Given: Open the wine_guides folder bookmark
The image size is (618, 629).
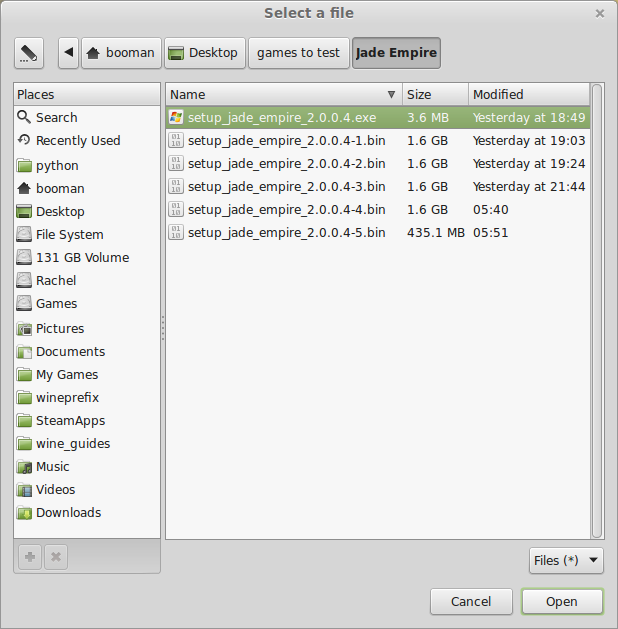Looking at the screenshot, I should (x=87, y=443).
